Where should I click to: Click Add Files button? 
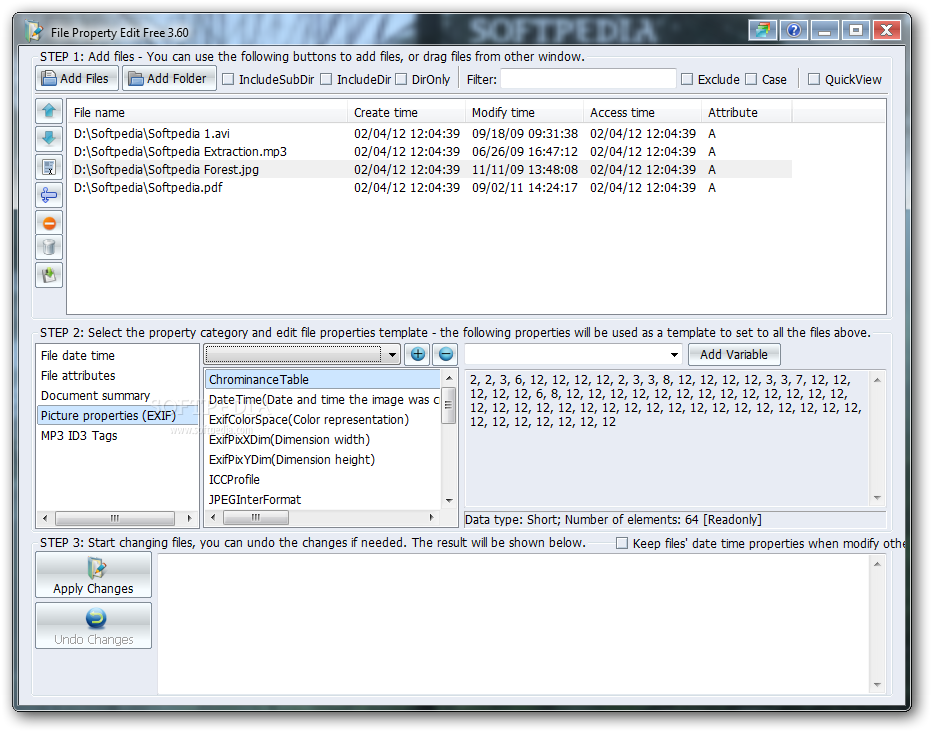pyautogui.click(x=77, y=78)
